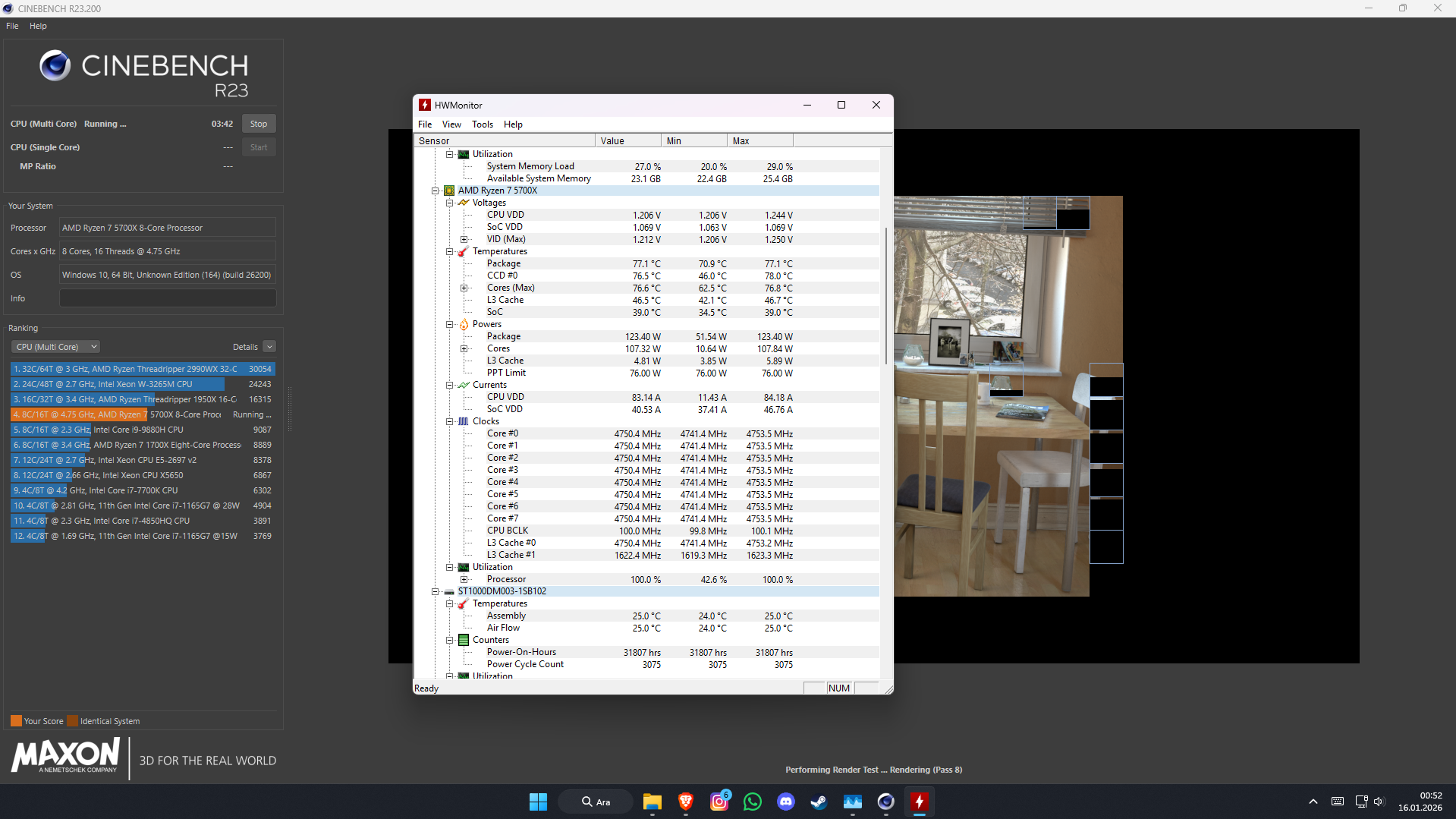Click the Sensor column header

505,140
